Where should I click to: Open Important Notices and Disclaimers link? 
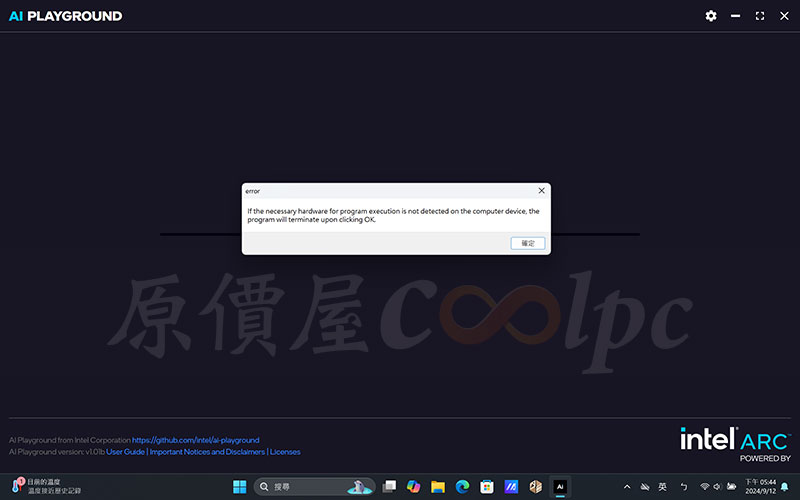coord(207,452)
